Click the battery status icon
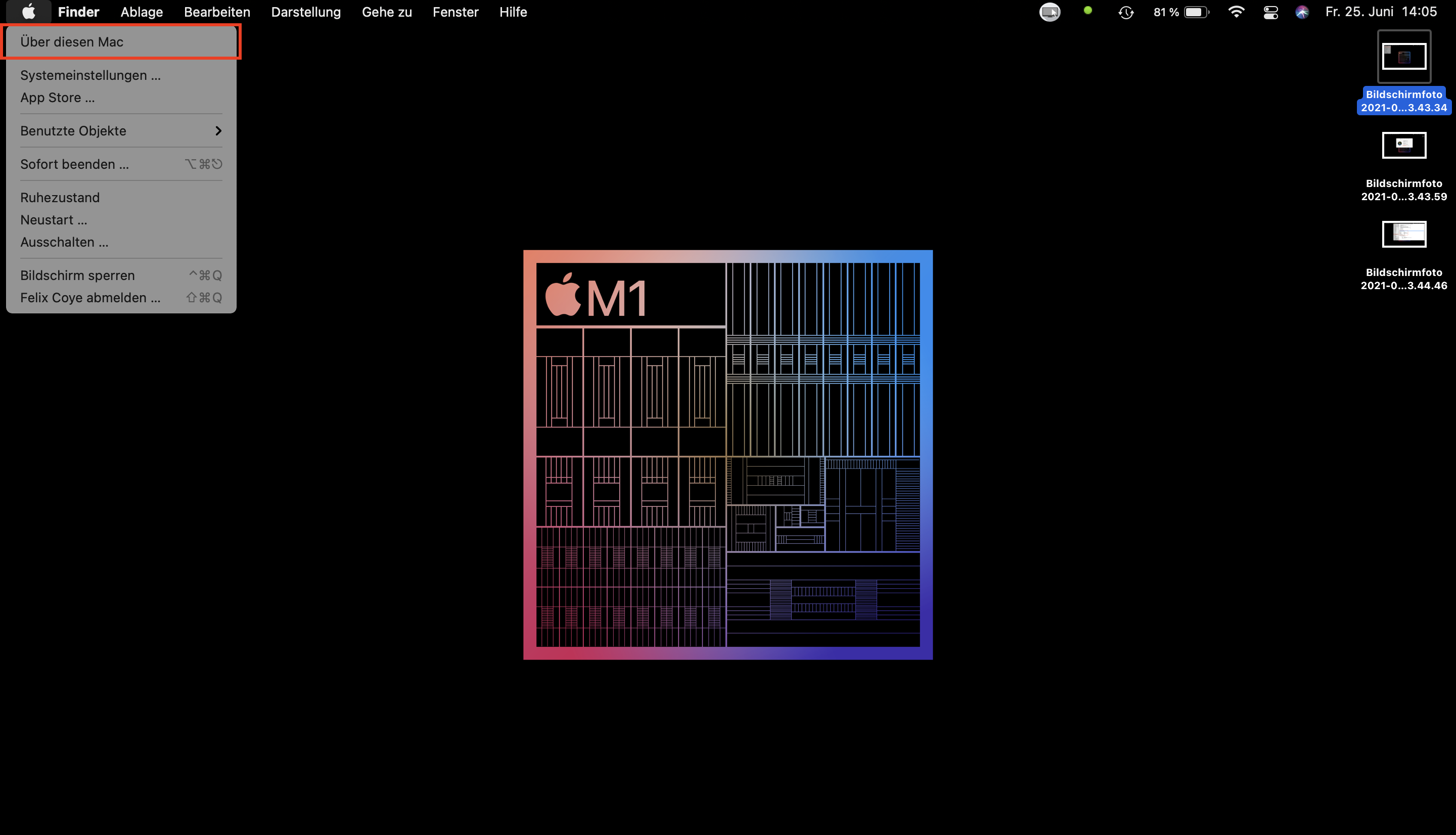The image size is (1456, 835). tap(1196, 12)
